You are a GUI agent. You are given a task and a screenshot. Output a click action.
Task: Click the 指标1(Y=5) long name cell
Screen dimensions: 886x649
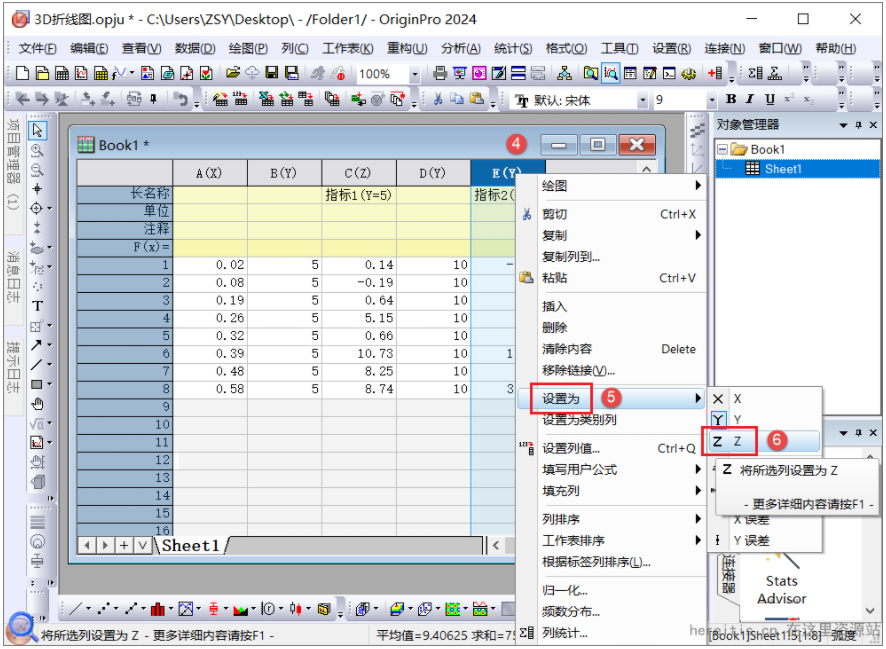click(x=359, y=195)
